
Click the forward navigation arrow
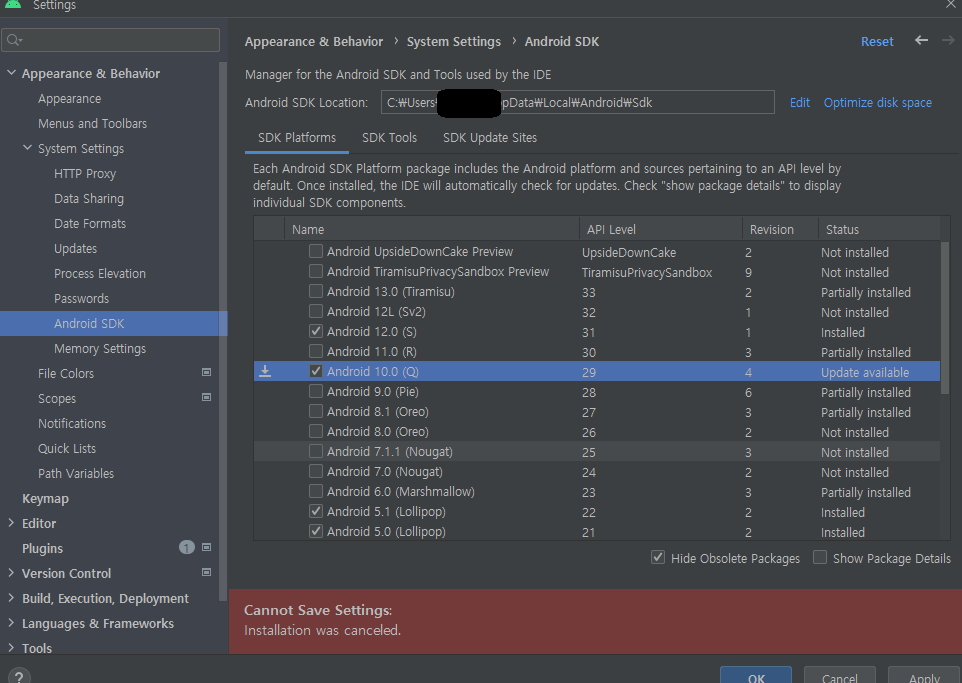[x=949, y=41]
